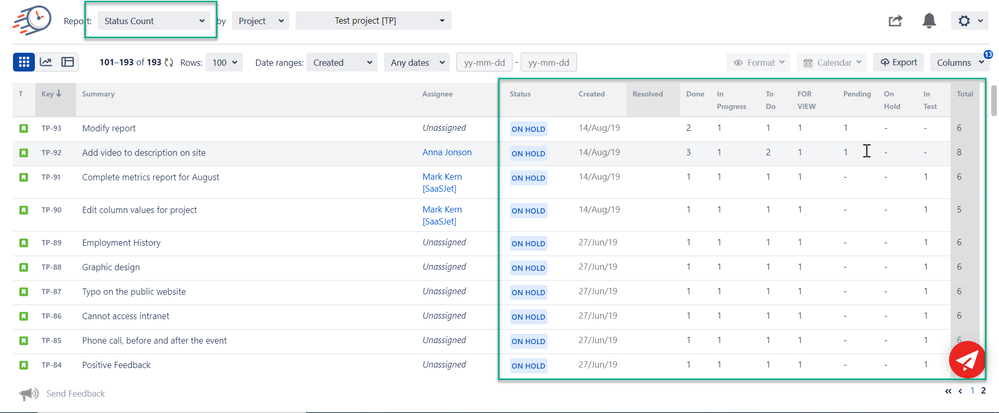The width and height of the screenshot is (999, 413).
Task: Click the TP-90 issue type icon
Action: point(24,210)
